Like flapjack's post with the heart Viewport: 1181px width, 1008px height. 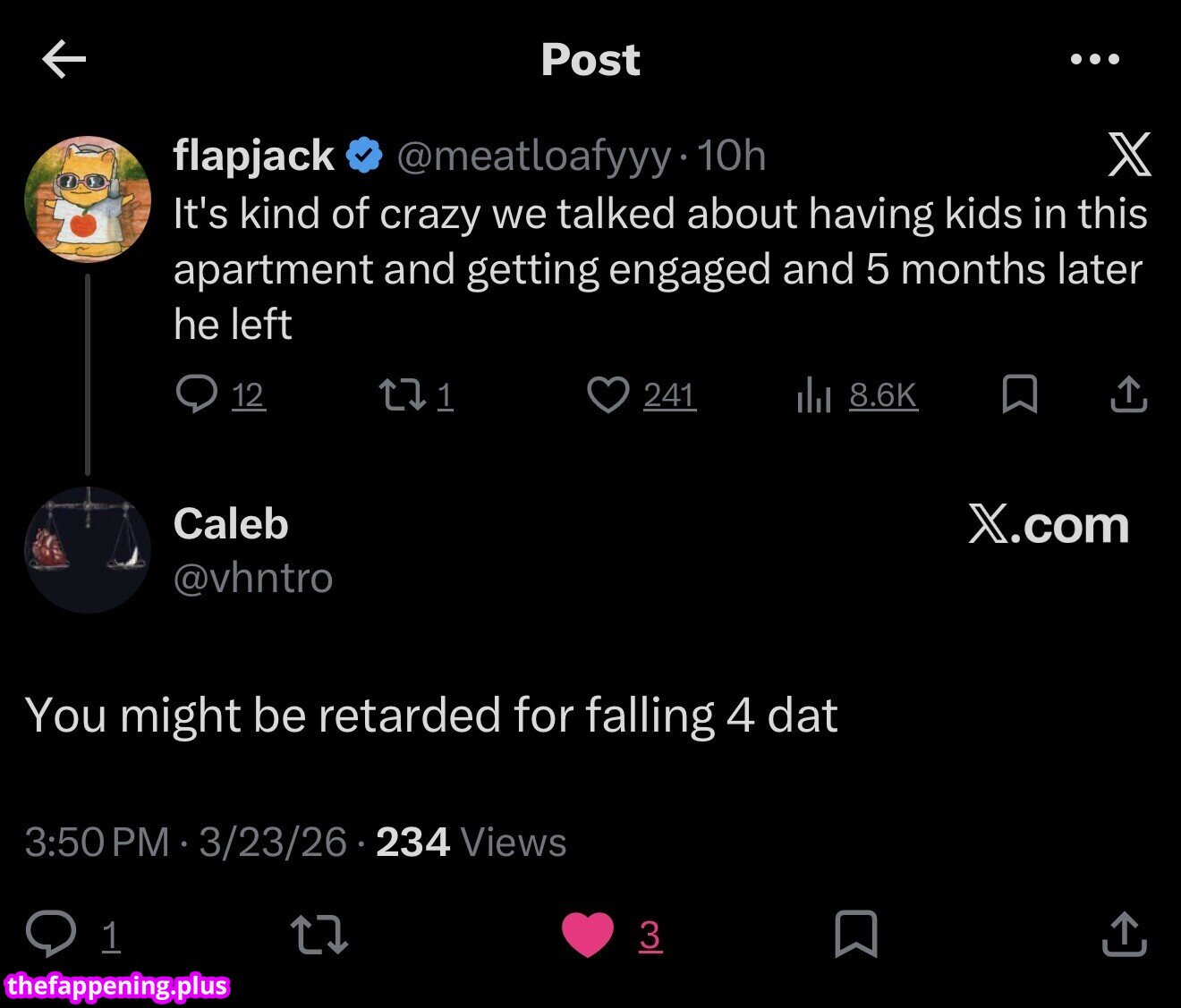pos(608,394)
